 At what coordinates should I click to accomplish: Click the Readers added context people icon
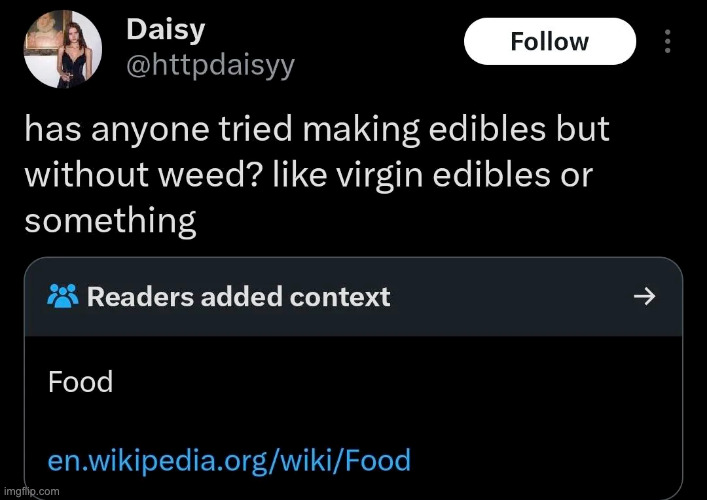point(63,296)
